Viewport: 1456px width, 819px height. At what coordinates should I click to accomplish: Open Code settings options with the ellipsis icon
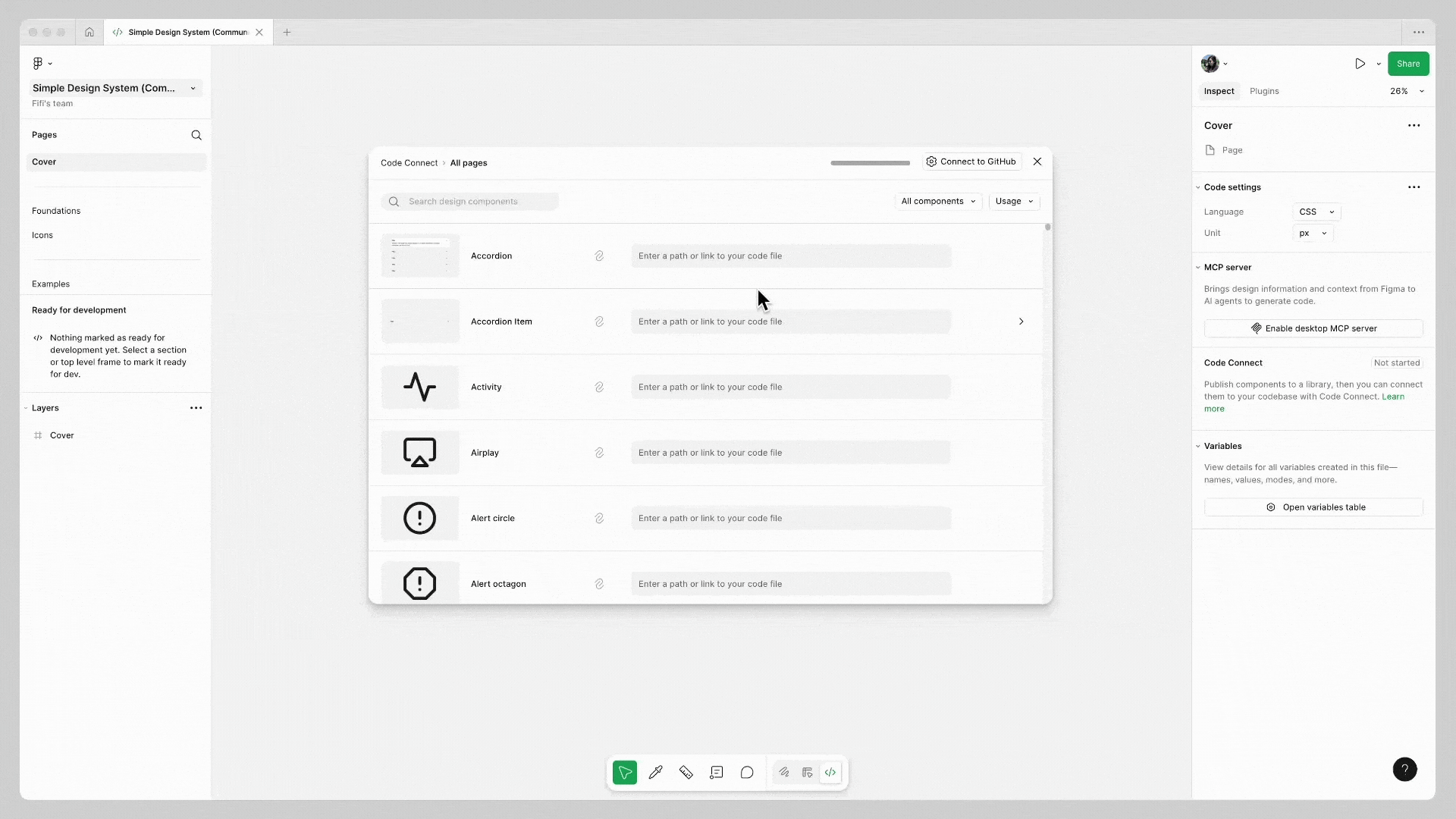(x=1414, y=187)
